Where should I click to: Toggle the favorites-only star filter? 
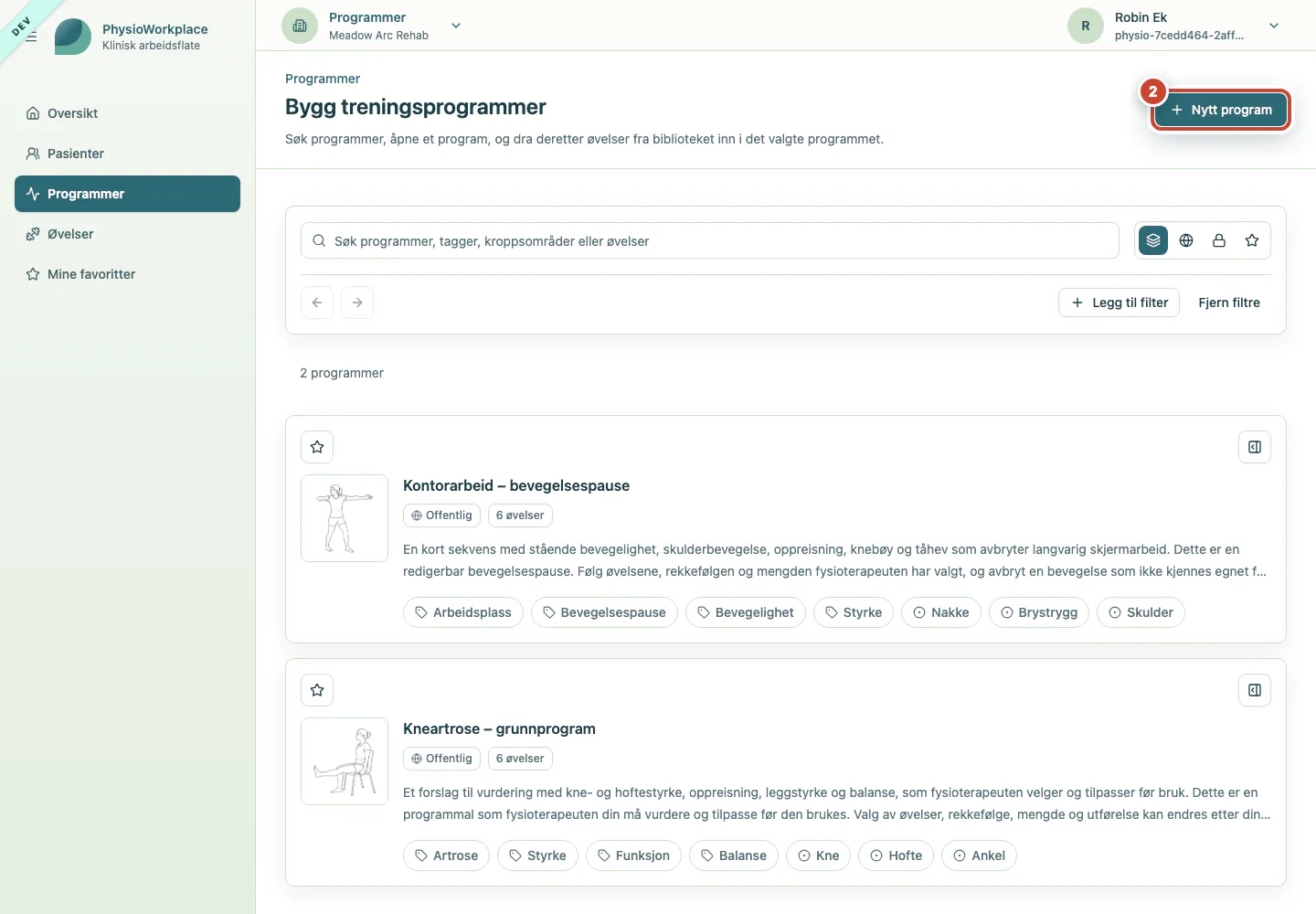(1252, 240)
